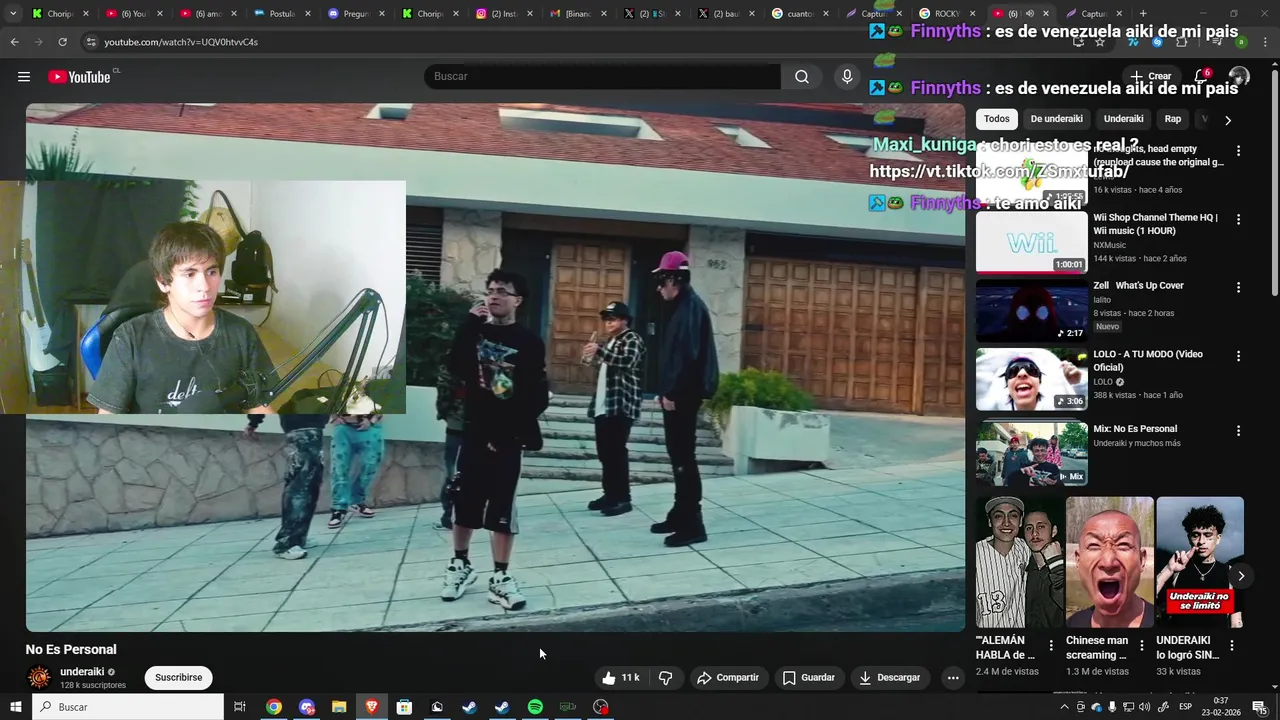The width and height of the screenshot is (1280, 720).
Task: Like the video (11 k)
Action: click(620, 678)
